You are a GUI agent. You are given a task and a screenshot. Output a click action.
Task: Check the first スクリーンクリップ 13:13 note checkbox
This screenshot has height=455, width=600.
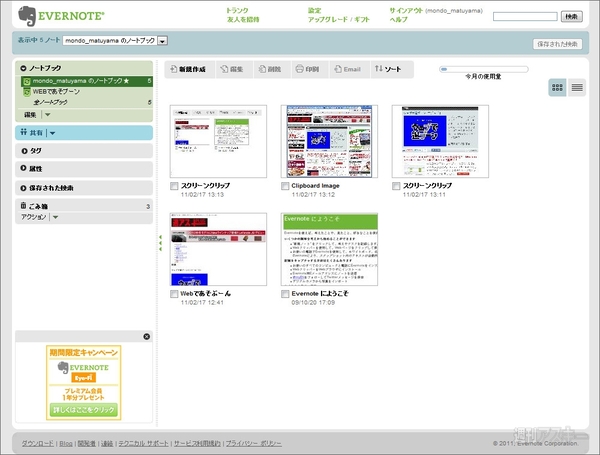coord(174,186)
